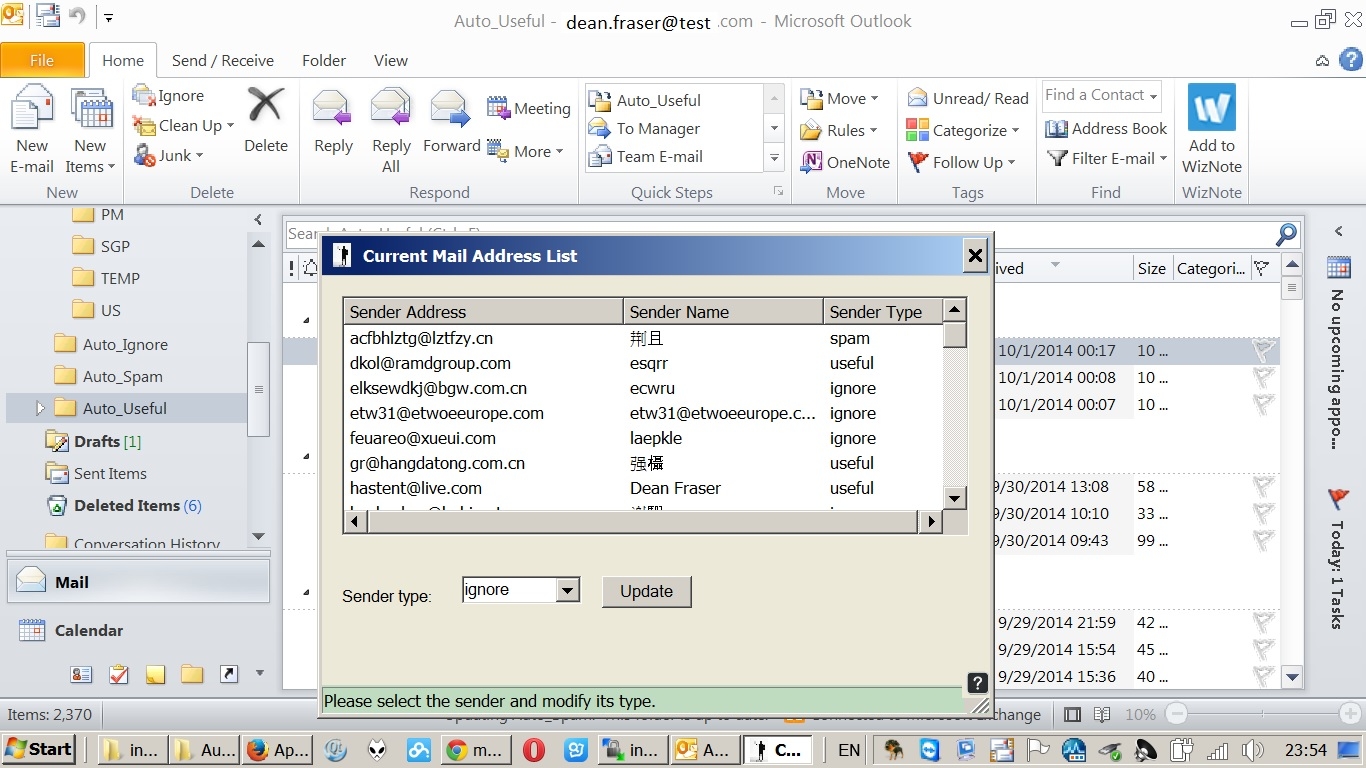1366x768 pixels.
Task: Sort by Sender Name column header
Action: click(x=723, y=312)
